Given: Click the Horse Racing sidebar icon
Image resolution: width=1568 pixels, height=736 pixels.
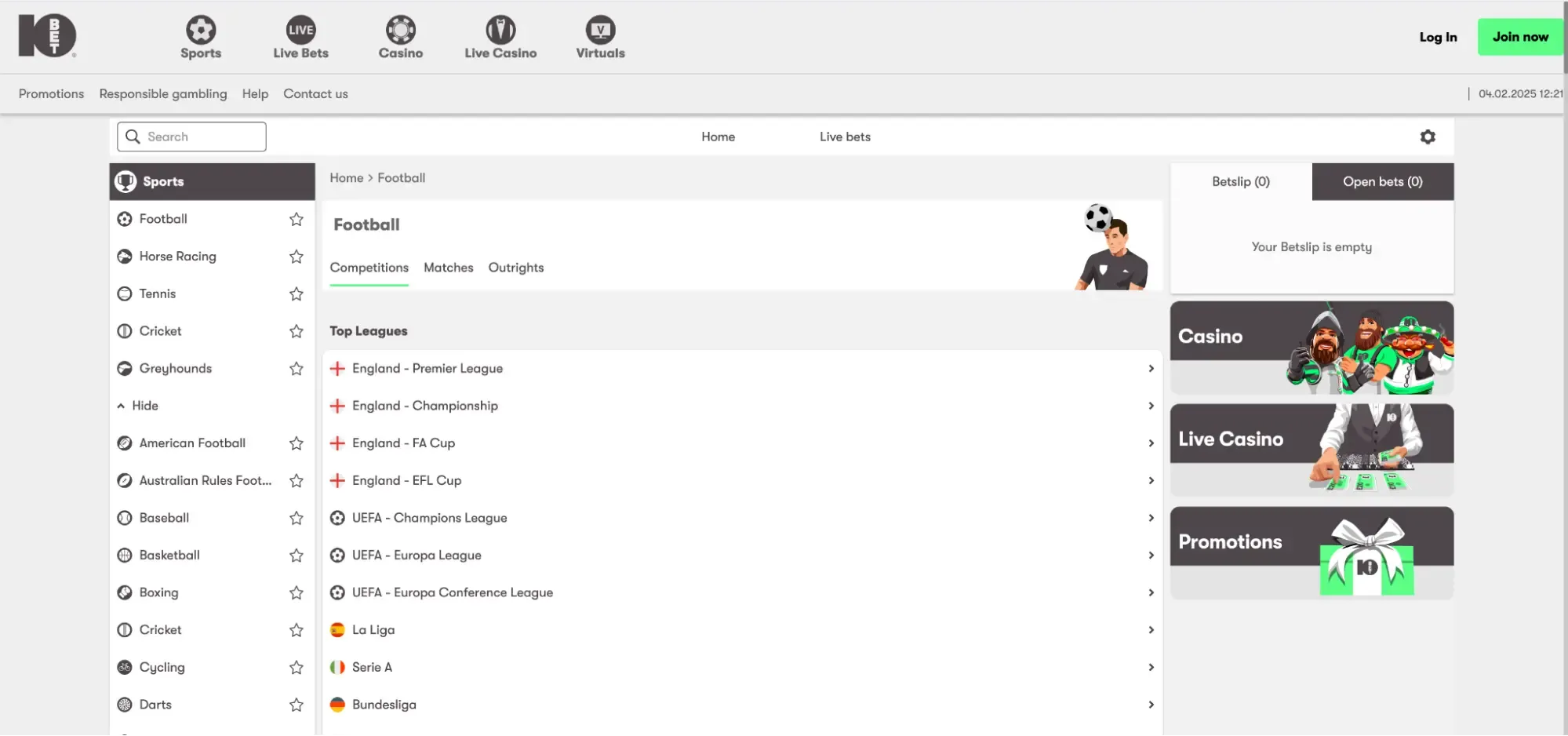Looking at the screenshot, I should [x=125, y=257].
